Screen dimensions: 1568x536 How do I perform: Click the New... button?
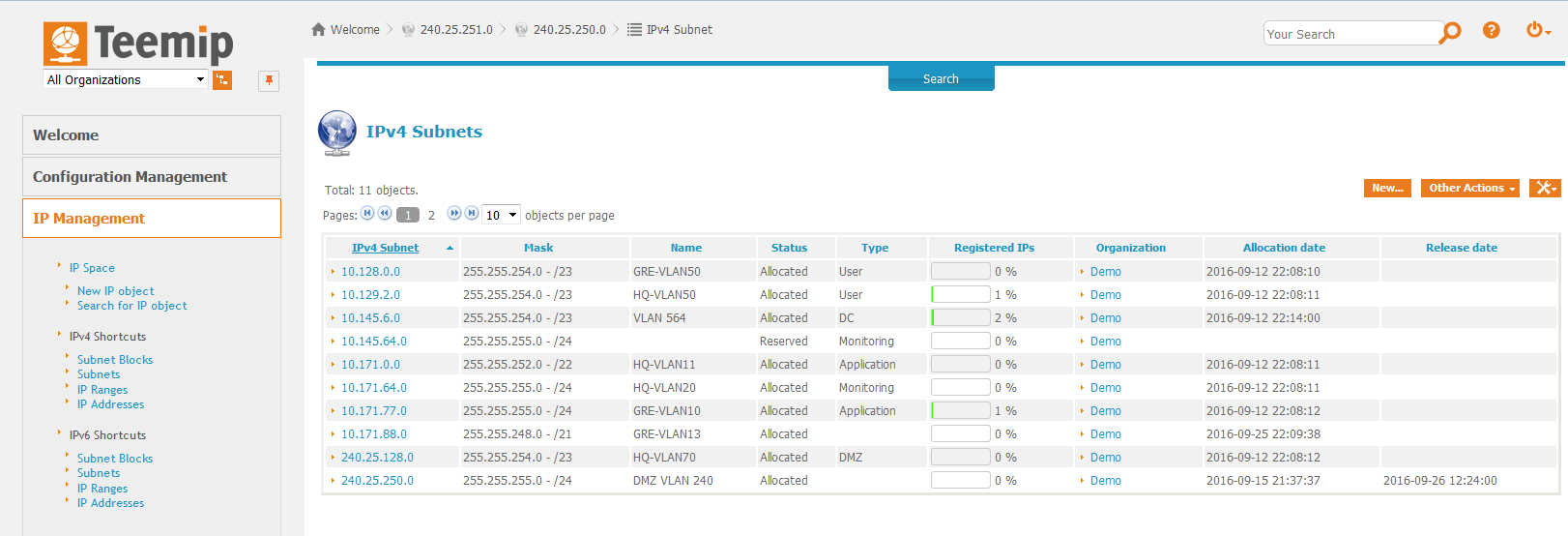tap(1387, 188)
